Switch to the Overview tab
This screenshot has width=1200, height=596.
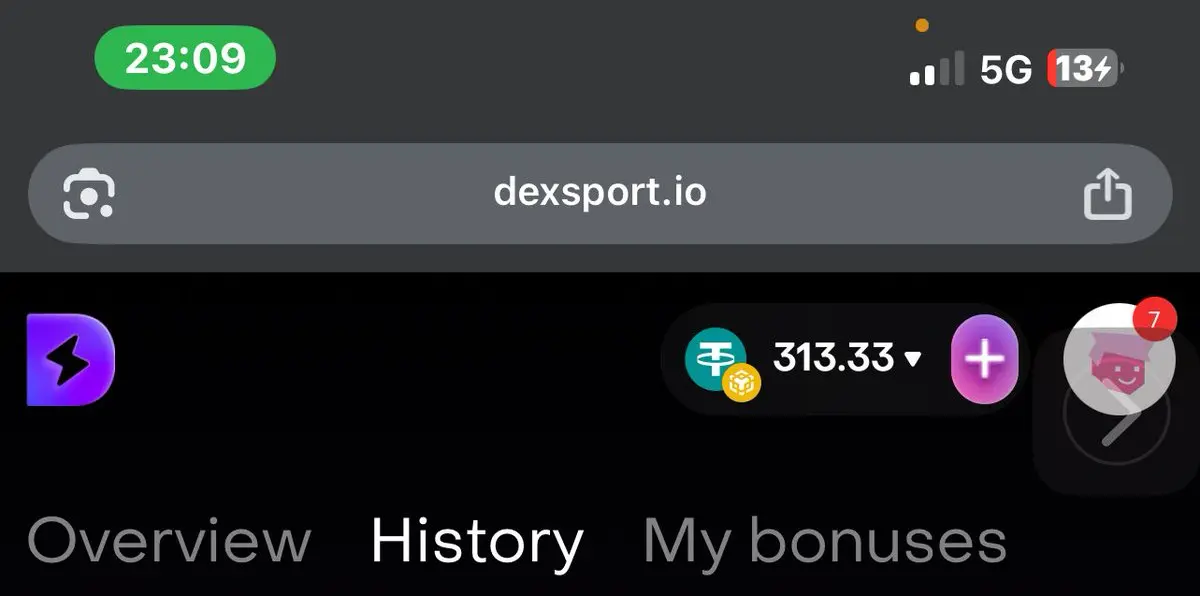pyautogui.click(x=169, y=541)
